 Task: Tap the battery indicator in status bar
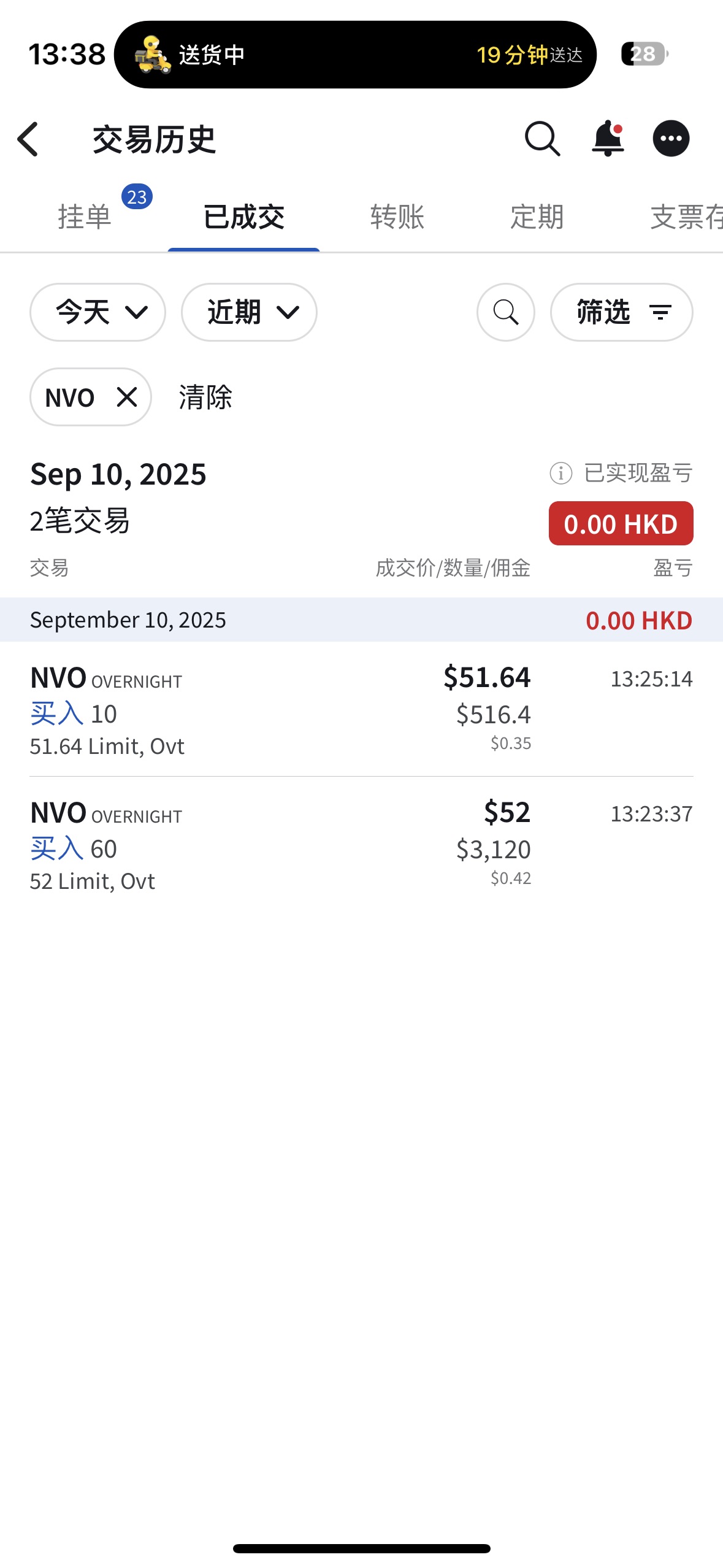[x=644, y=54]
